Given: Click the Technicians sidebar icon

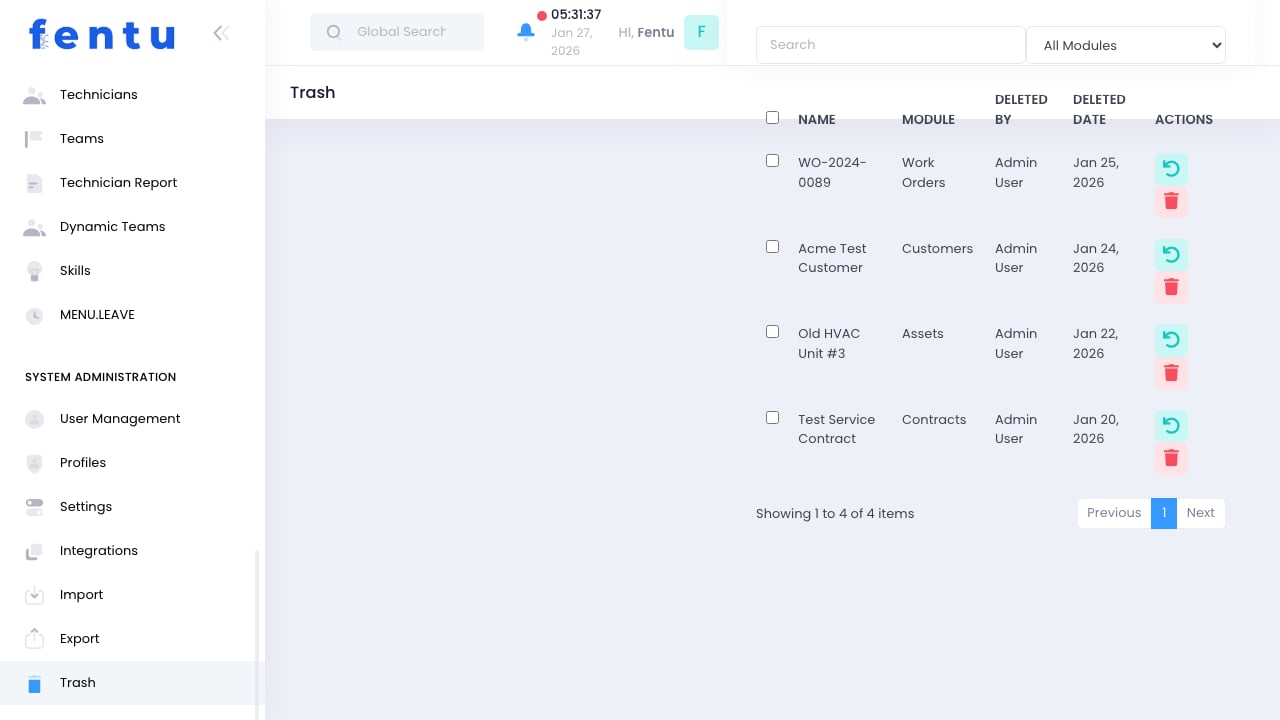Looking at the screenshot, I should click(x=34, y=95).
